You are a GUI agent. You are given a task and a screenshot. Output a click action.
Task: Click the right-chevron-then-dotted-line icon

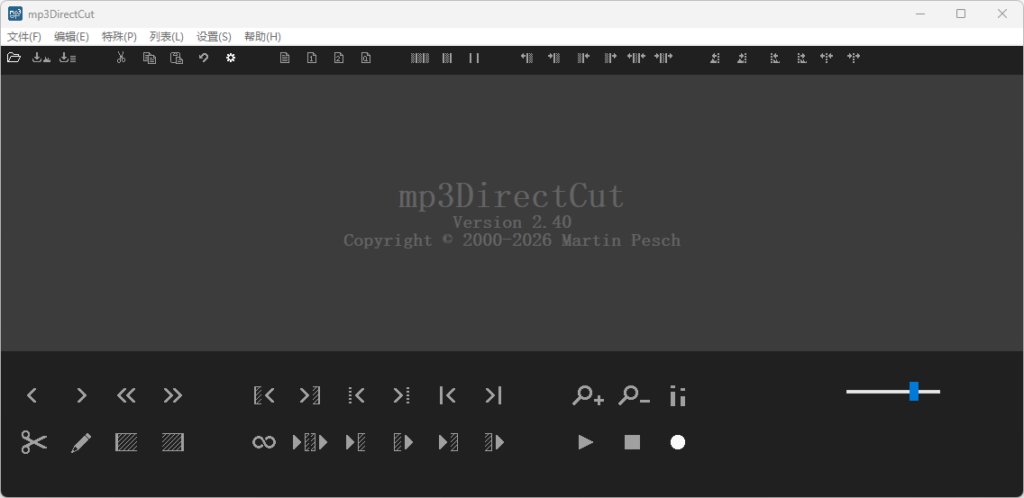pyautogui.click(x=402, y=396)
